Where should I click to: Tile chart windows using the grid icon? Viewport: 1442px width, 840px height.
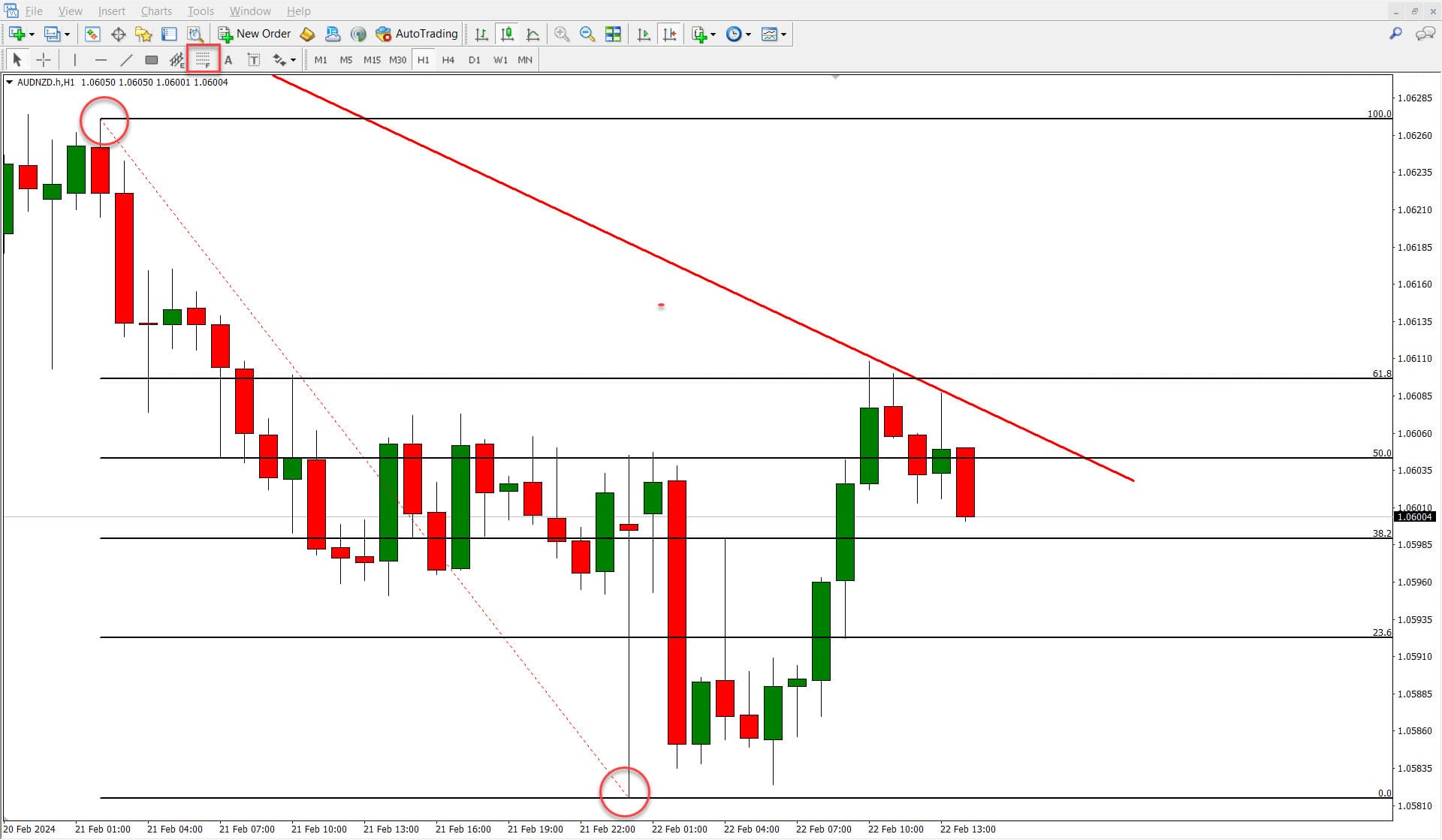613,34
